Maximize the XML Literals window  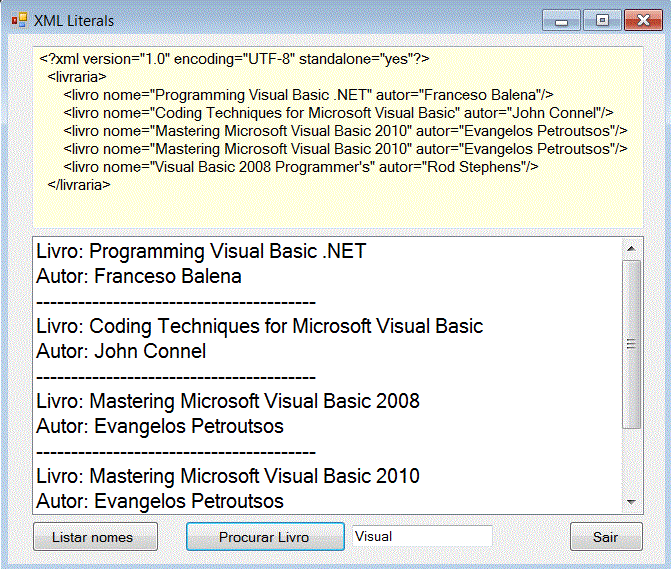(x=603, y=20)
